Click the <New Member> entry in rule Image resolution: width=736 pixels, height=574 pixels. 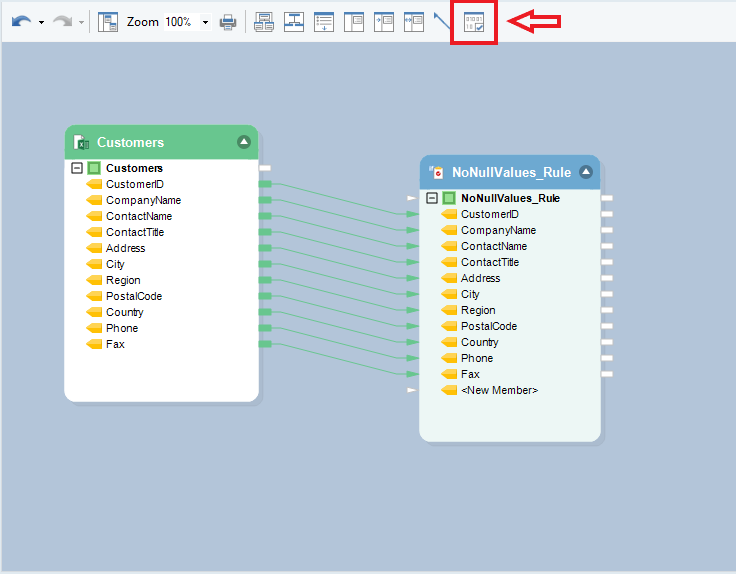tap(498, 390)
